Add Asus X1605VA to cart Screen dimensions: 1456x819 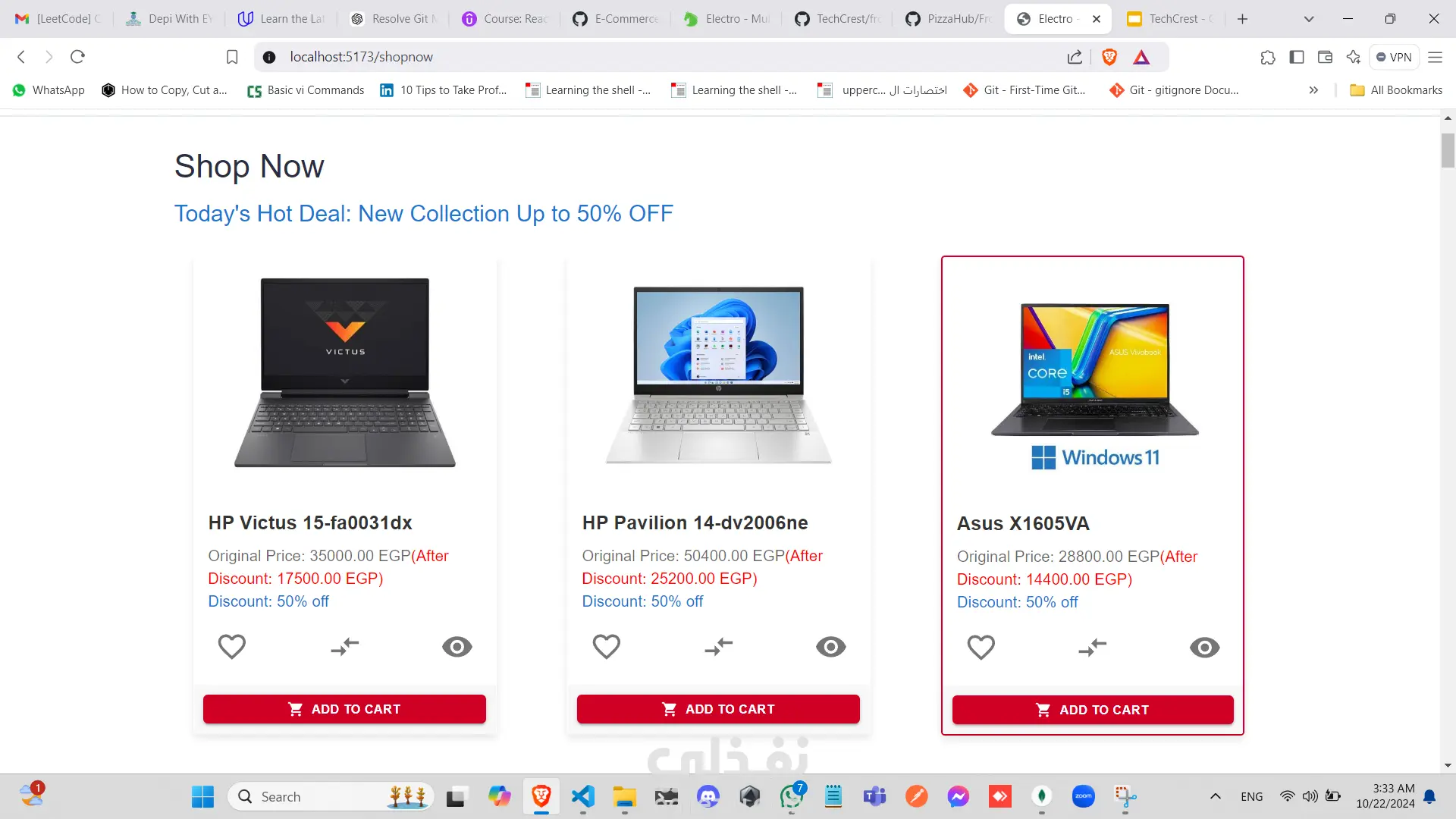click(1093, 710)
